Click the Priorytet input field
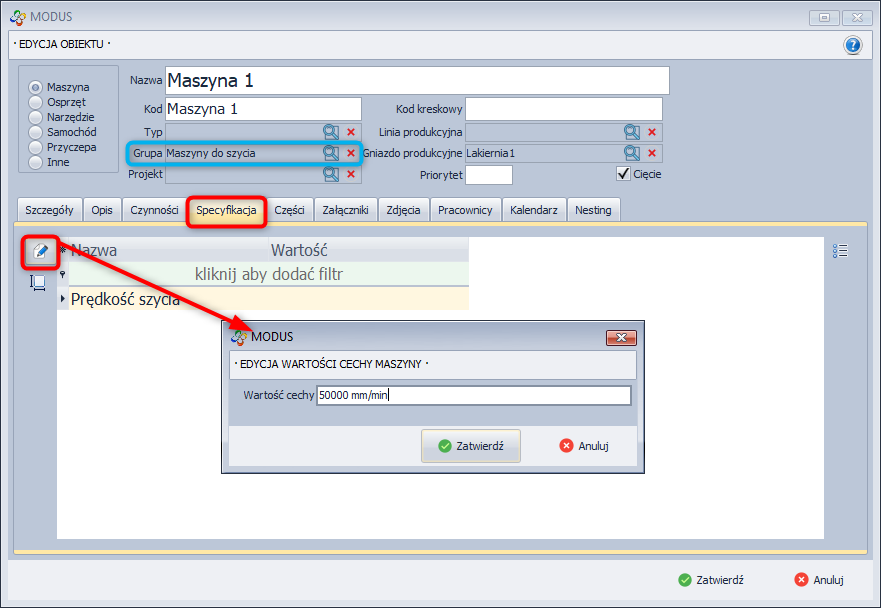The height and width of the screenshot is (608, 881). pos(489,175)
